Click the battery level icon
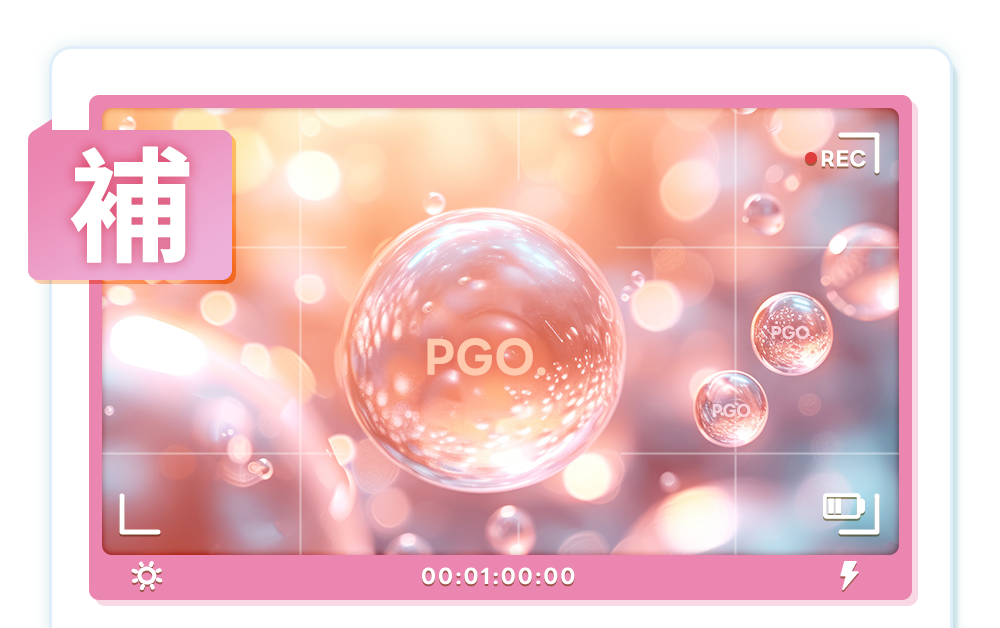Screen dimensions: 1000x628 coord(844,507)
